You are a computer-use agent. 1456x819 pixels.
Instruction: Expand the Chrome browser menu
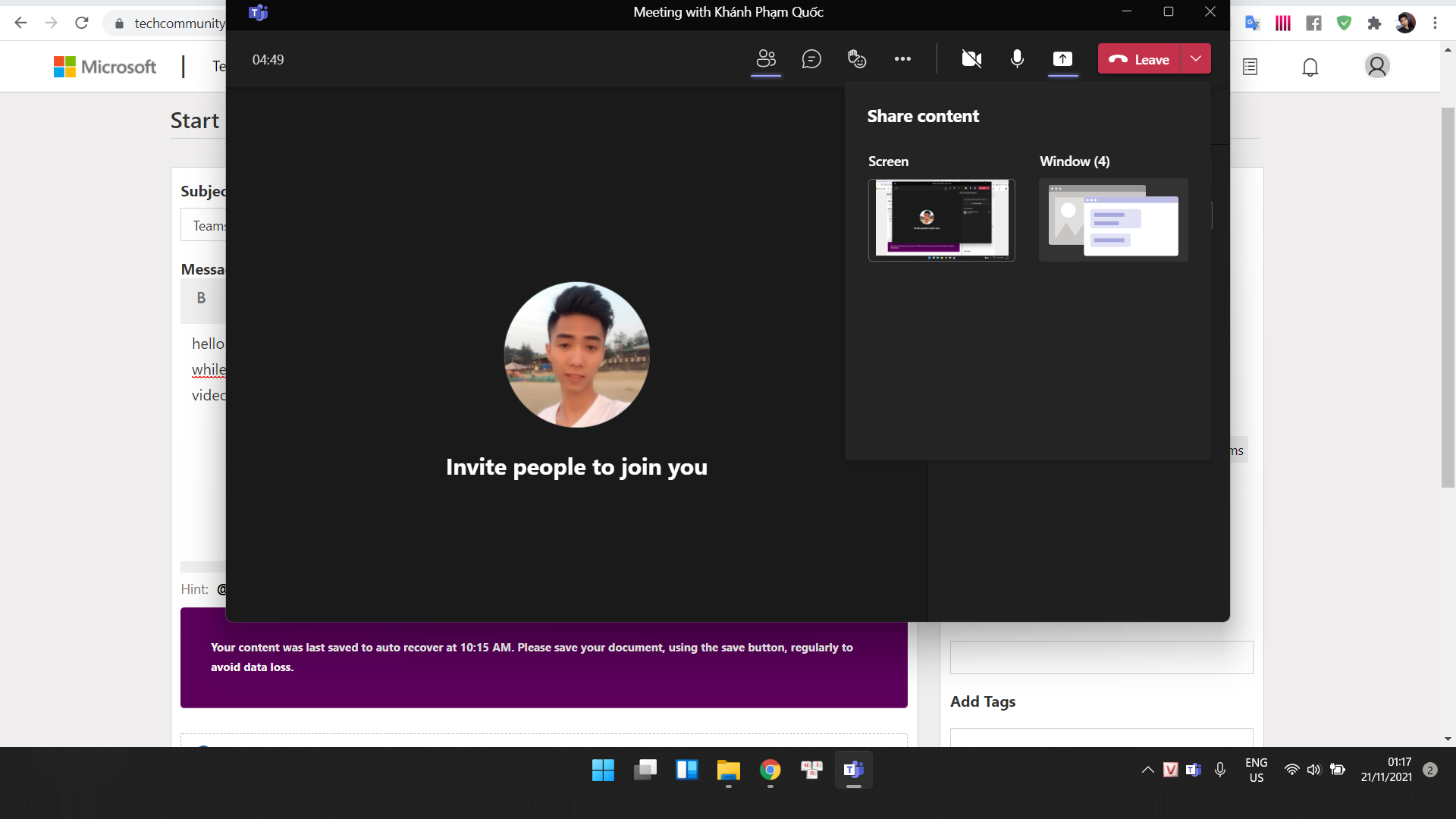1436,23
